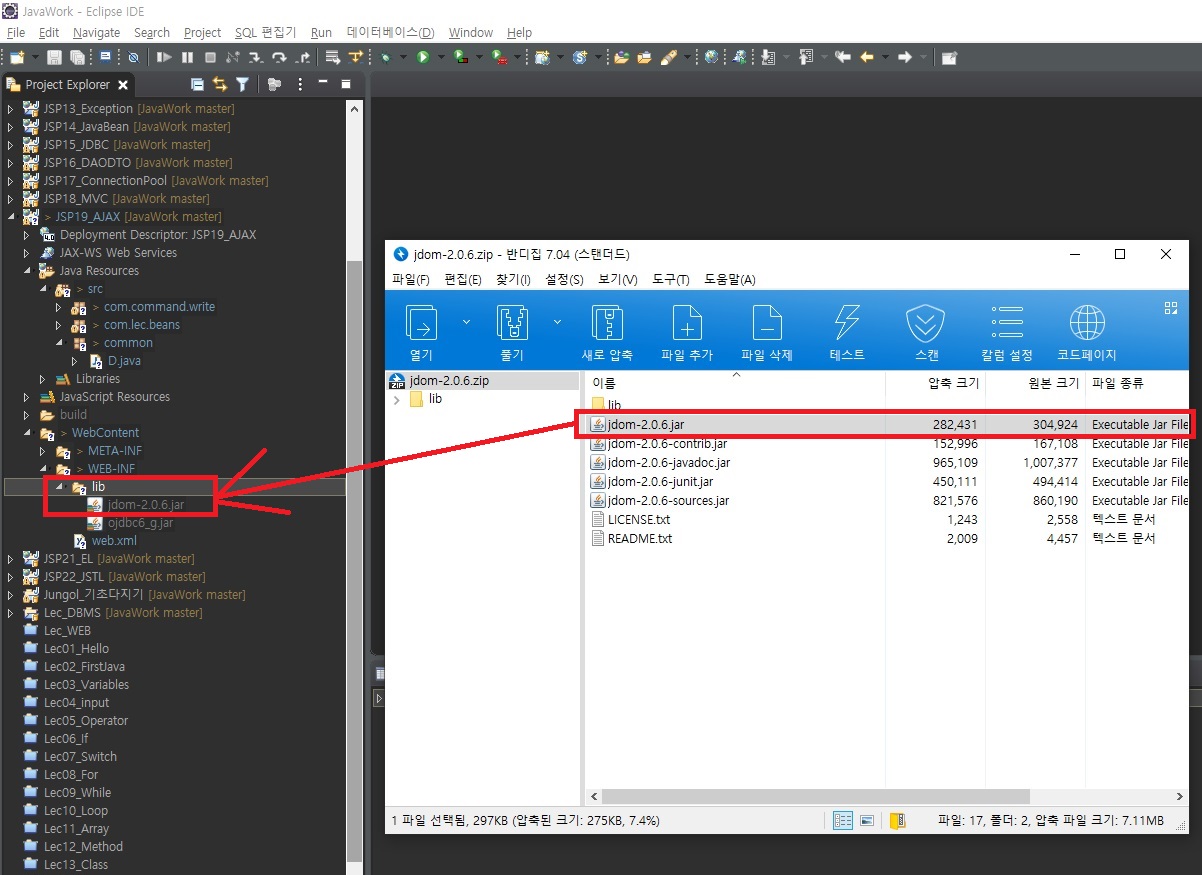
Task: Click Collapse All in Project Explorer
Action: click(x=197, y=85)
